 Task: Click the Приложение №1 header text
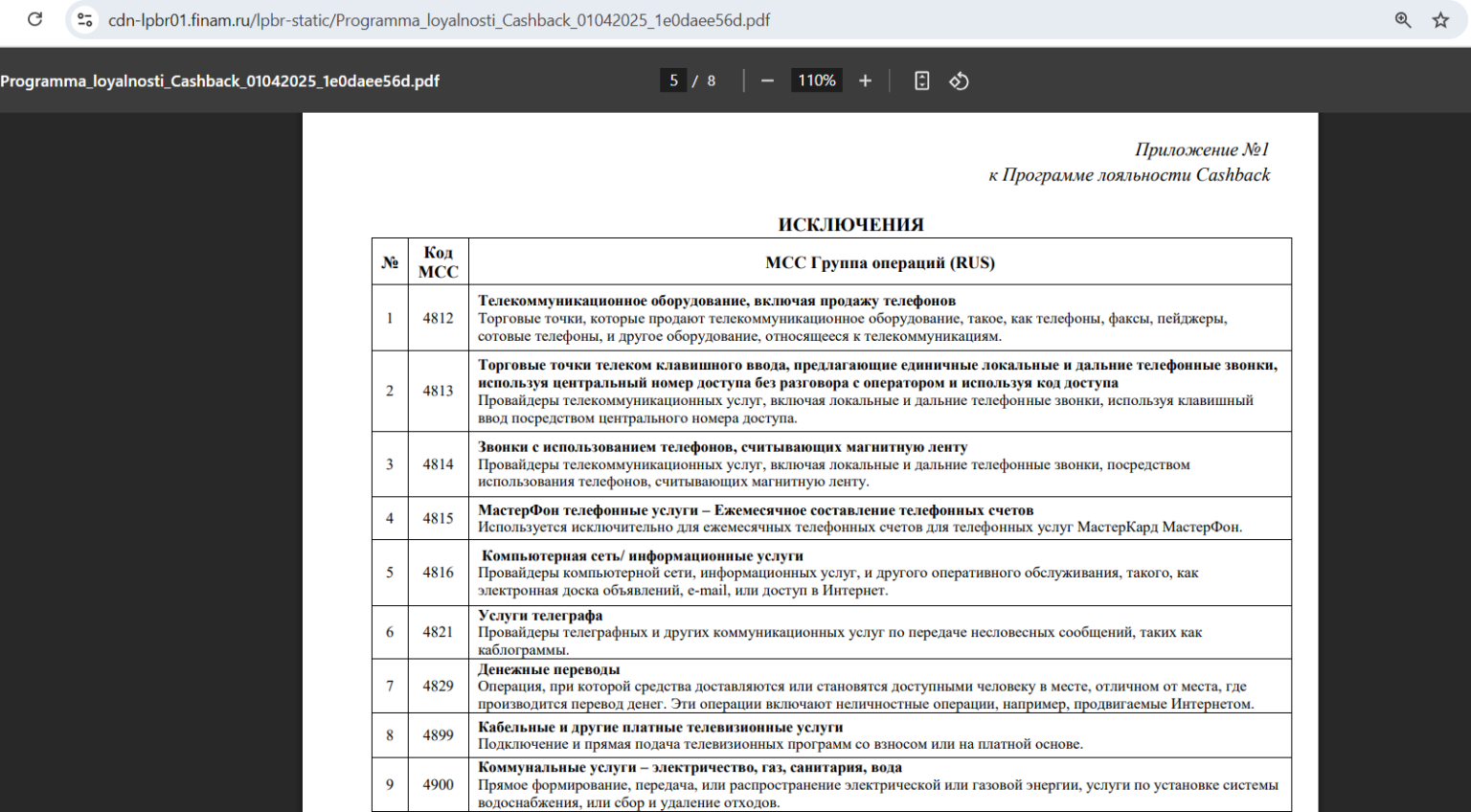[1201, 149]
